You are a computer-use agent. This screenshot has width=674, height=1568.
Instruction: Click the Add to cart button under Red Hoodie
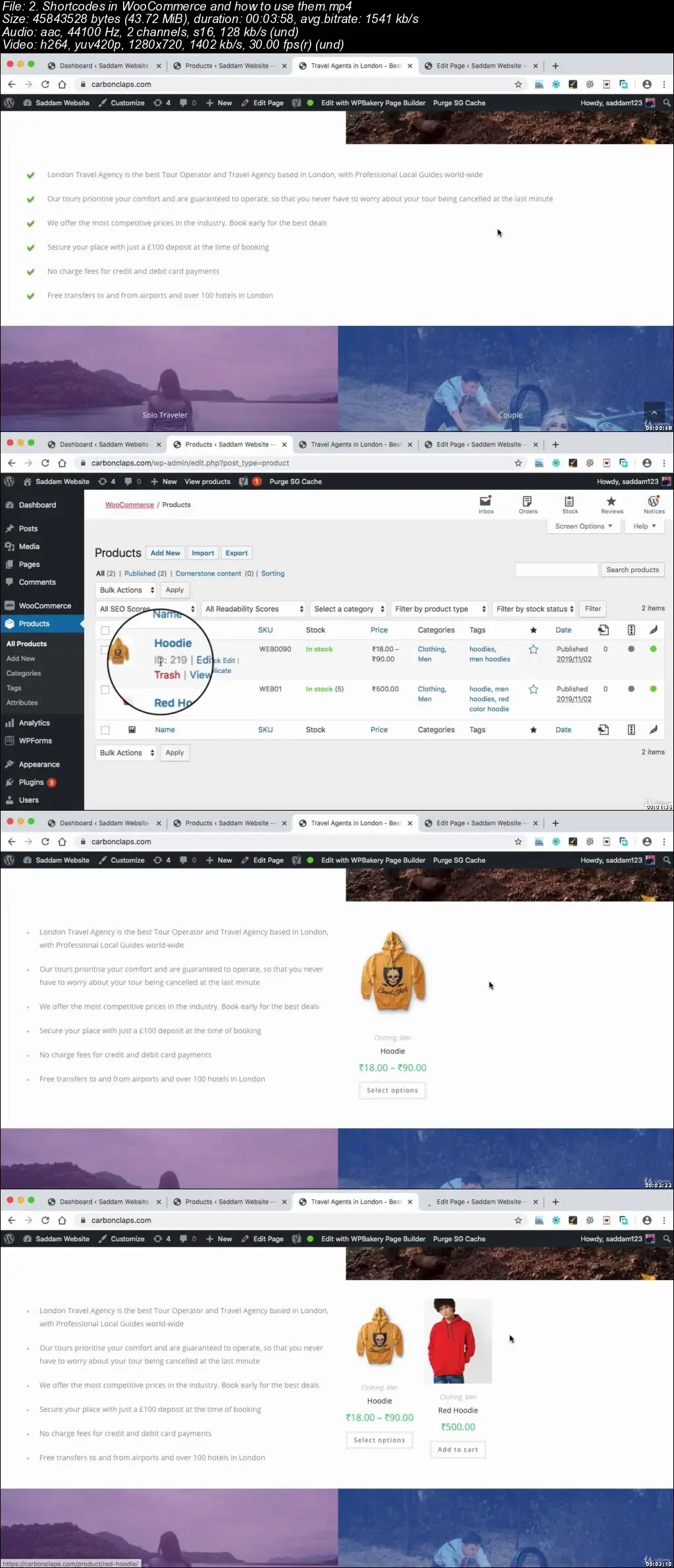pos(458,1449)
